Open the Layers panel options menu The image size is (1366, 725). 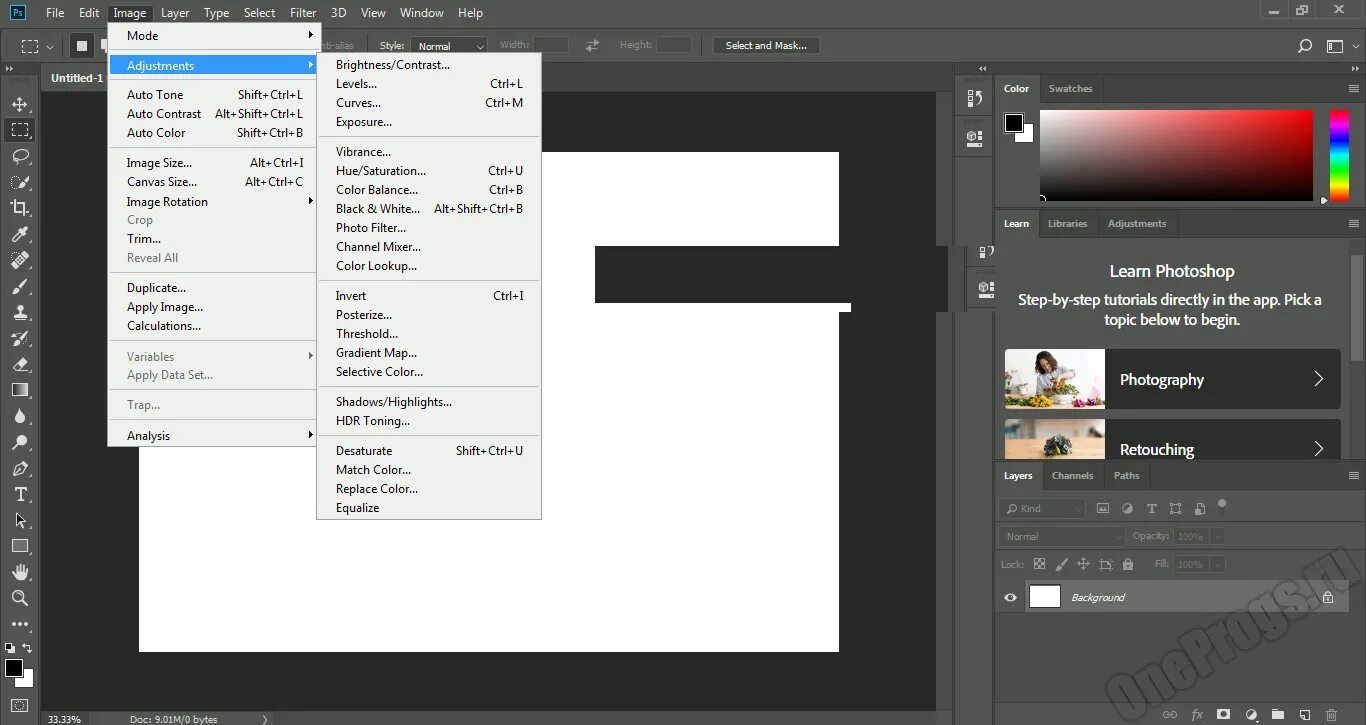pos(1354,476)
